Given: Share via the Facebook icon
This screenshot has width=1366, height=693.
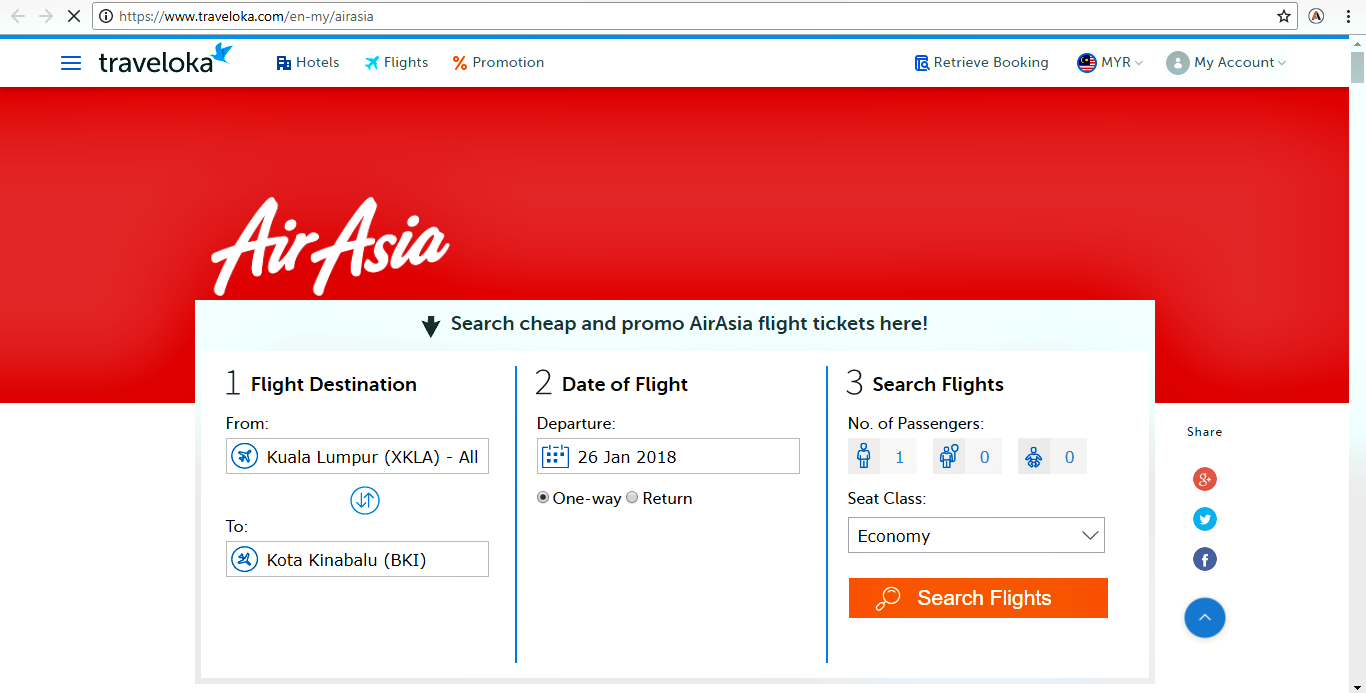Looking at the screenshot, I should coord(1204,559).
